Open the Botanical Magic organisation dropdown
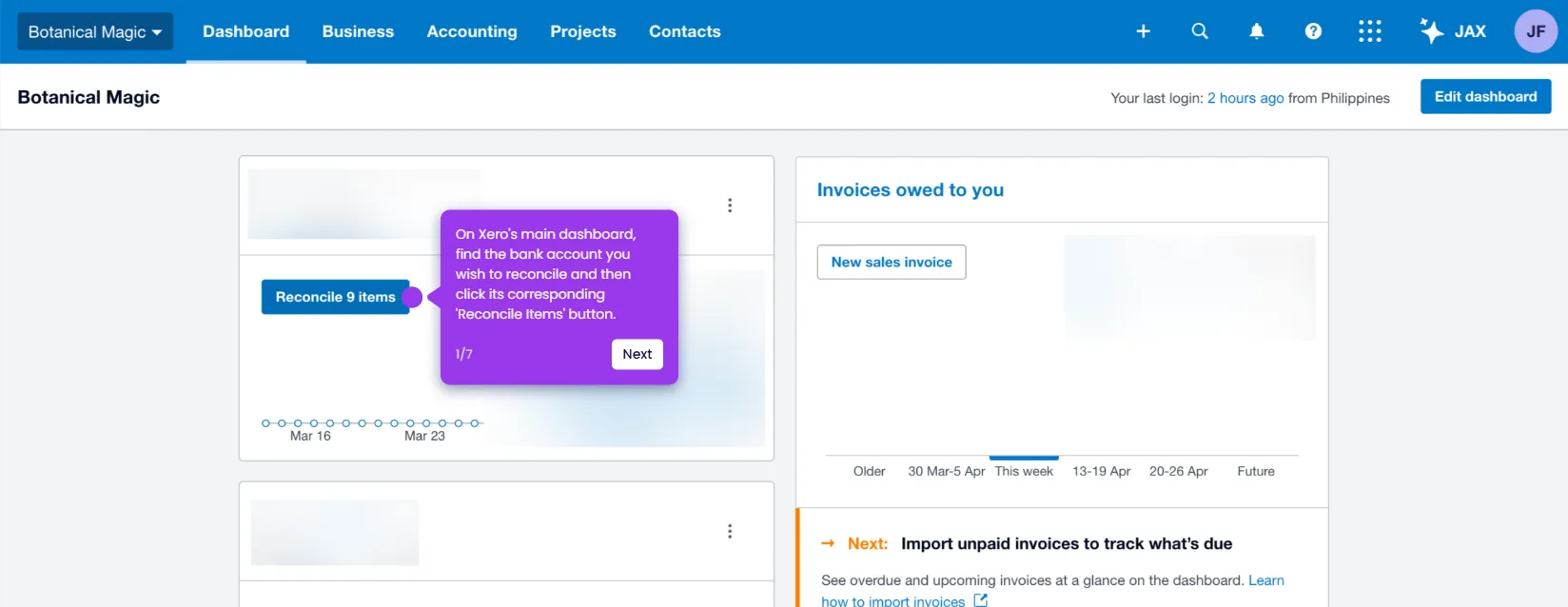The image size is (1568, 607). 95,31
